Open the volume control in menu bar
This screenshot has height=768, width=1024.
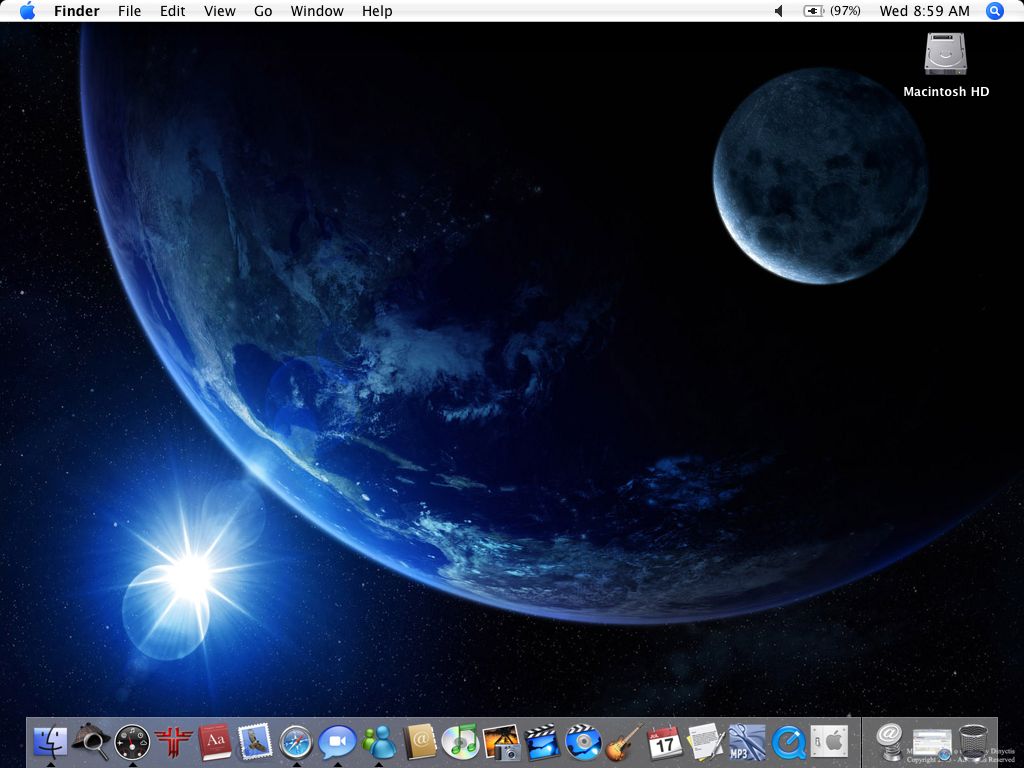coord(779,11)
